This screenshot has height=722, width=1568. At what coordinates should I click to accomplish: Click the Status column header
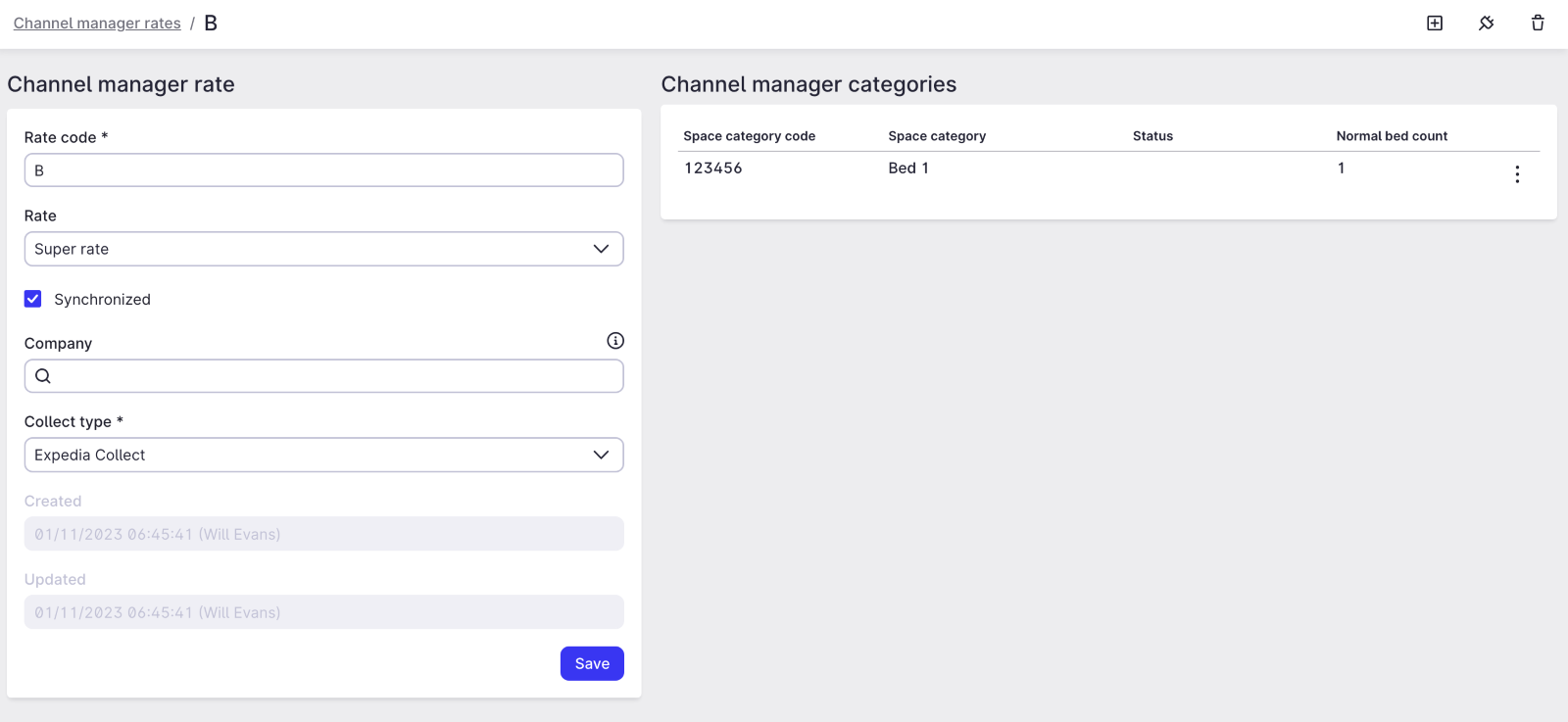pyautogui.click(x=1152, y=136)
